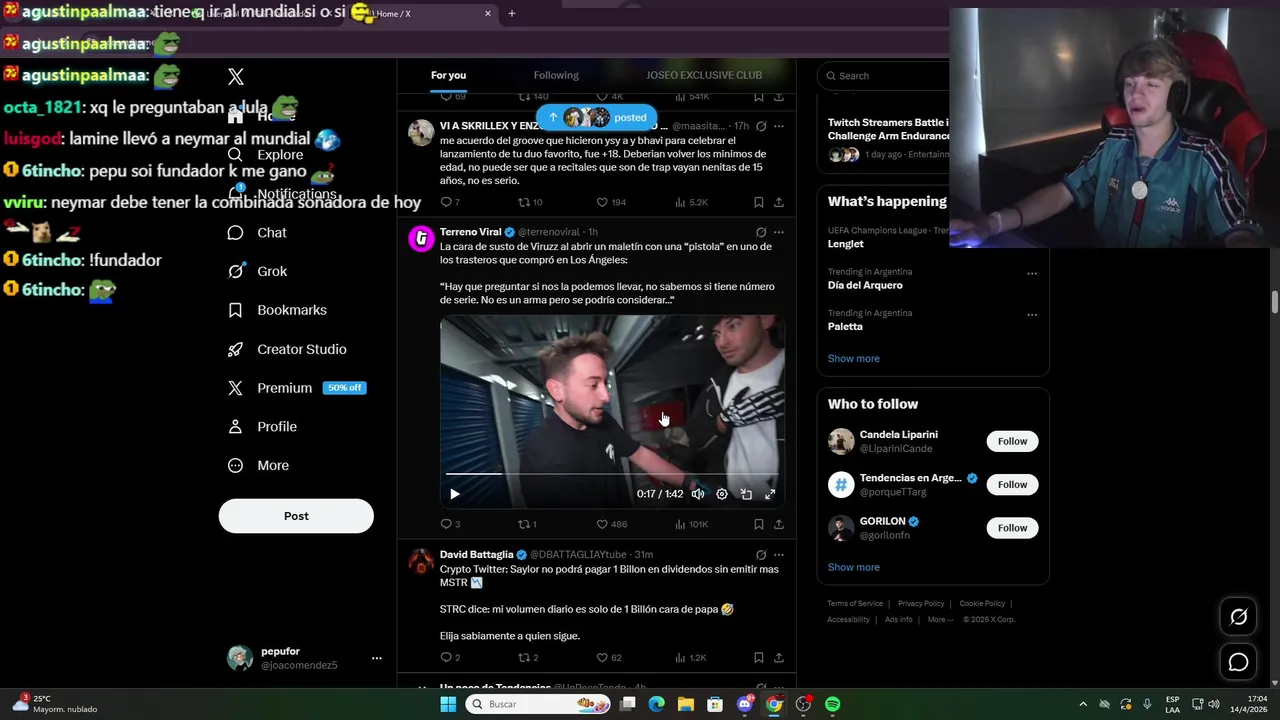Repost the David Battaglia post

(528, 657)
